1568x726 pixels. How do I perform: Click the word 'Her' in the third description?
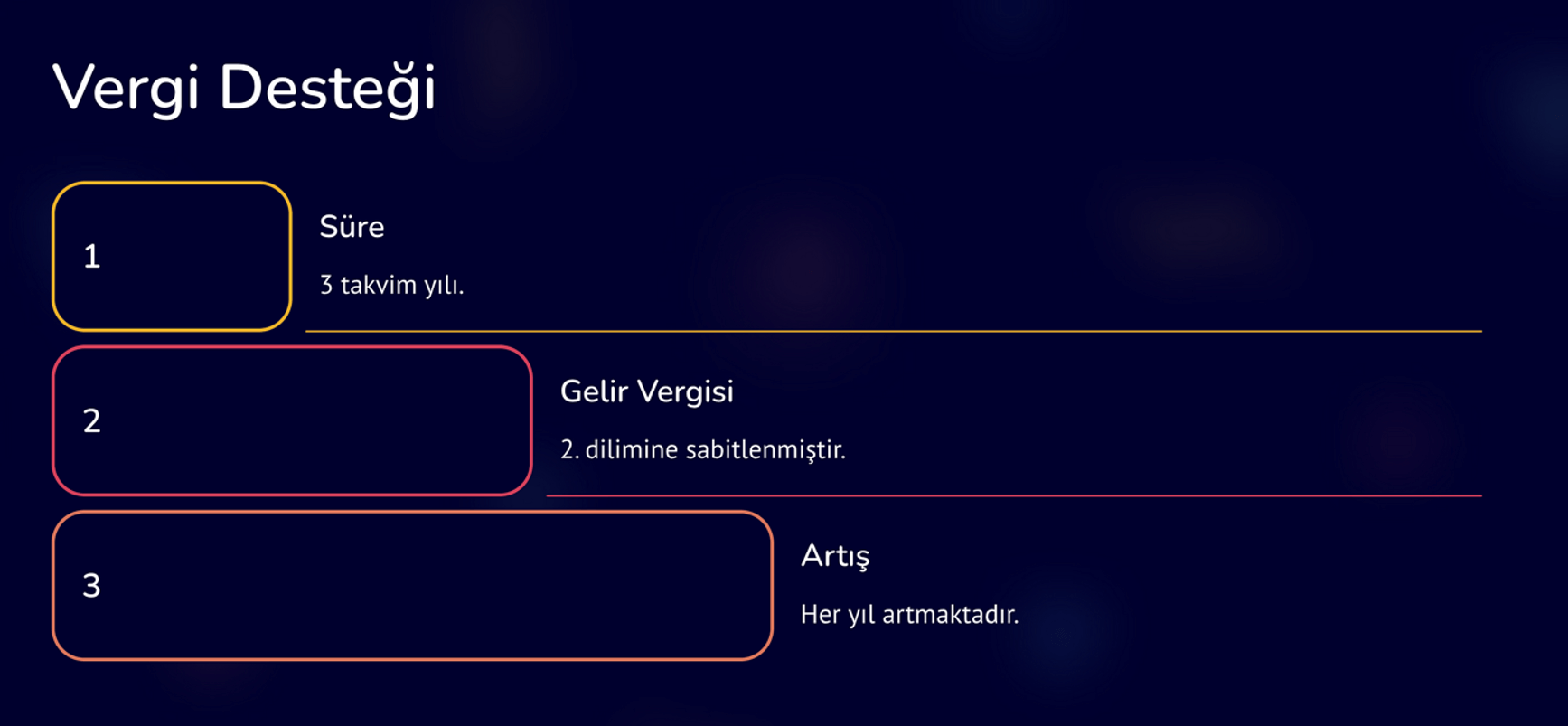[821, 615]
